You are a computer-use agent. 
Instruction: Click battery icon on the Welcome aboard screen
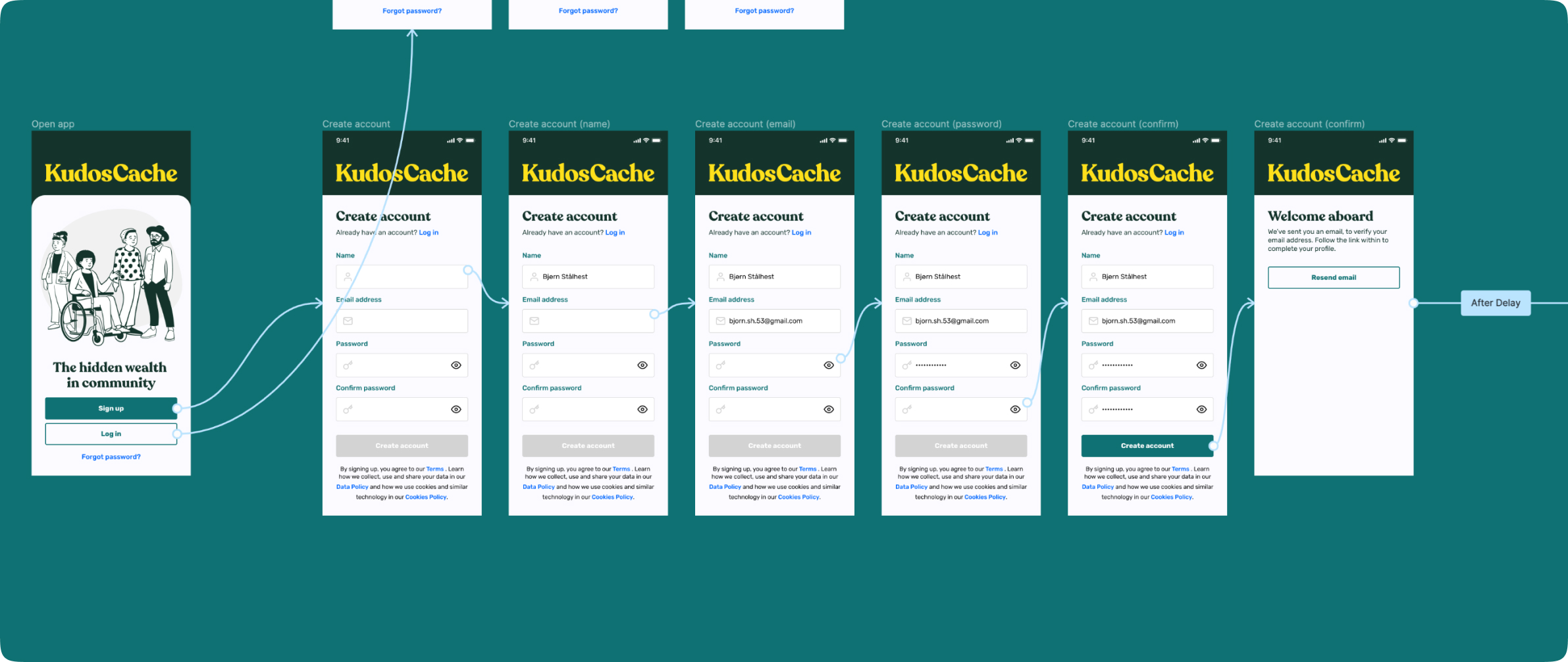tap(1401, 140)
